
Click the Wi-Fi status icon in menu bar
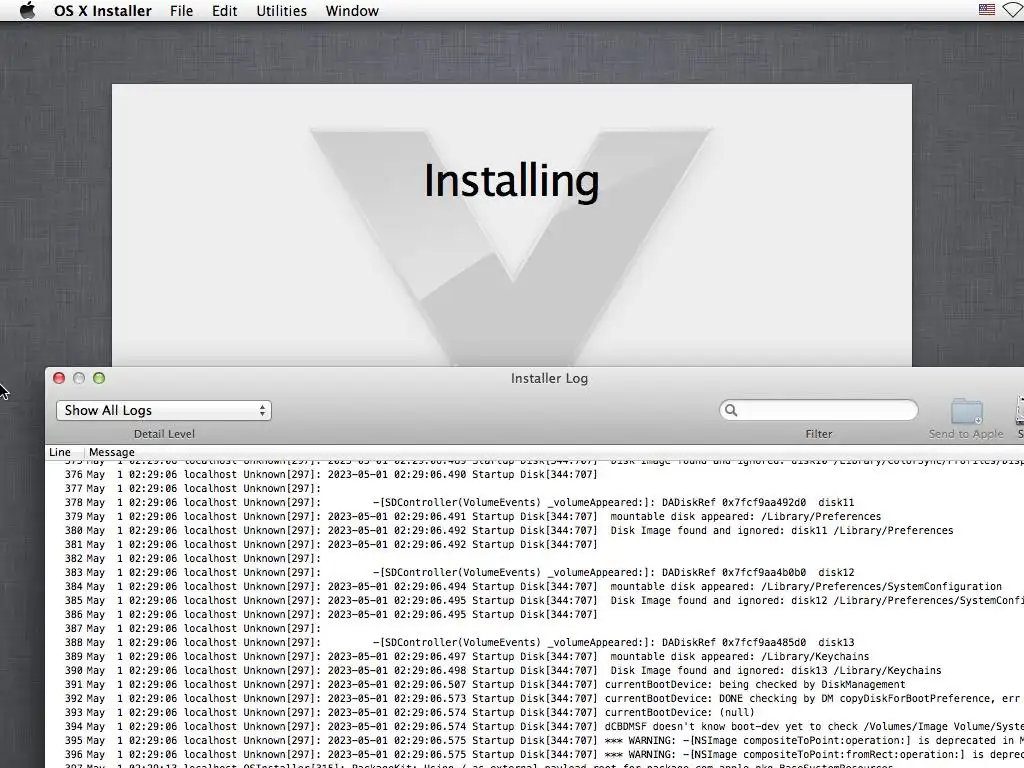click(1014, 10)
